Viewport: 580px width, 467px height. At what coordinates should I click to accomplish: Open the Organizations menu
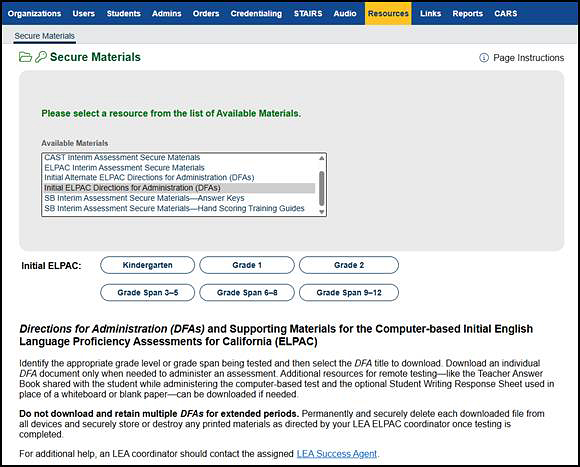pyautogui.click(x=34, y=14)
